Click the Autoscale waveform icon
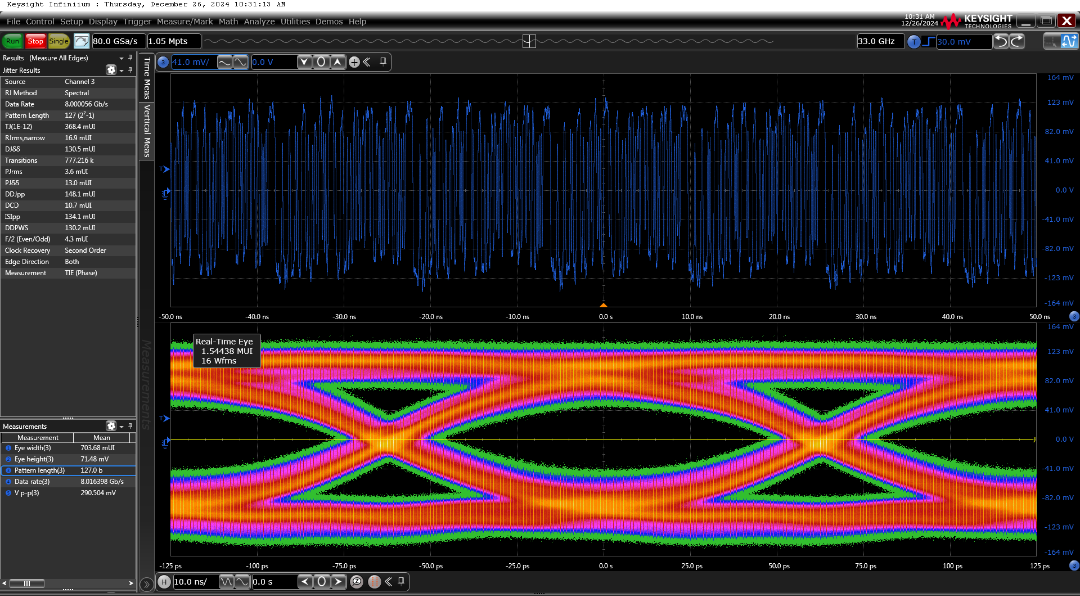 tap(80, 41)
